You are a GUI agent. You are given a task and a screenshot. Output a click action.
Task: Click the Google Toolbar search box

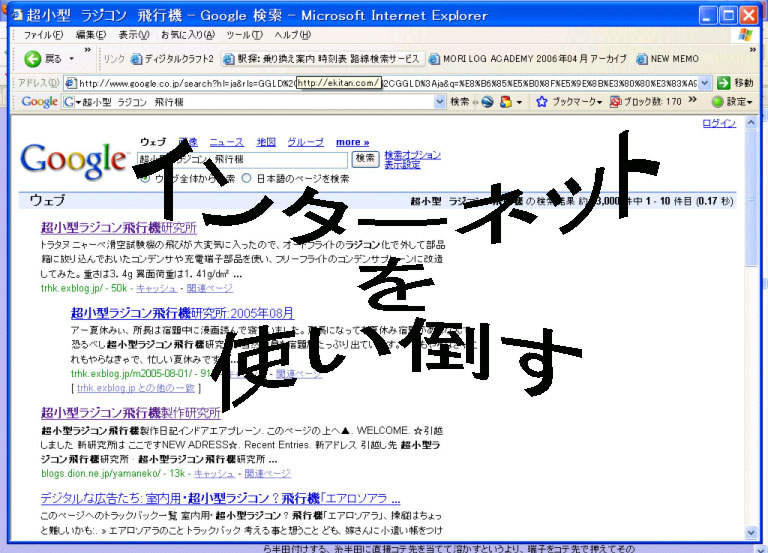click(258, 102)
